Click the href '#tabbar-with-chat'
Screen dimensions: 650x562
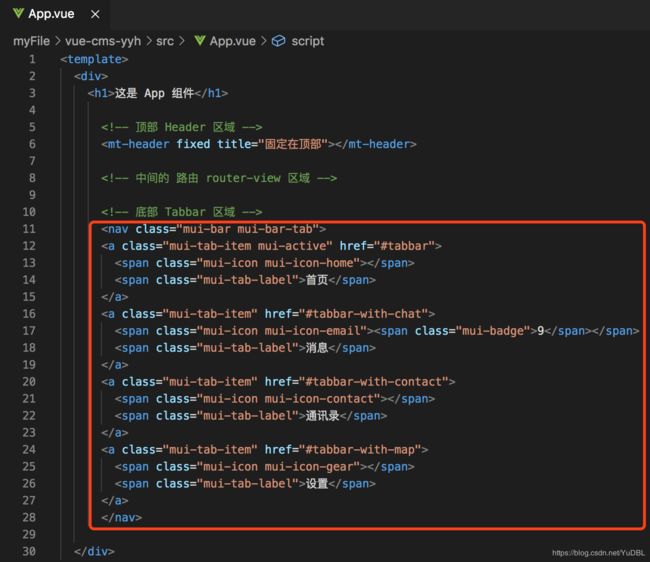click(x=364, y=314)
